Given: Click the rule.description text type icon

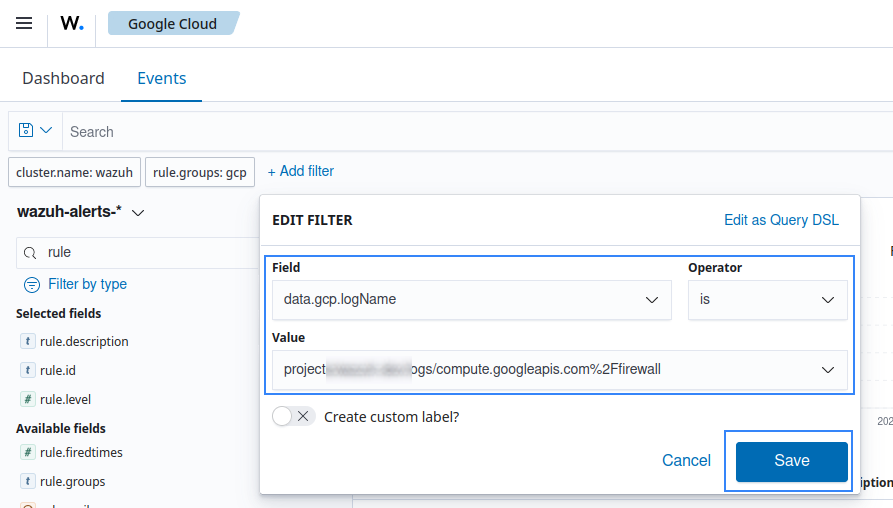Looking at the screenshot, I should [x=27, y=341].
